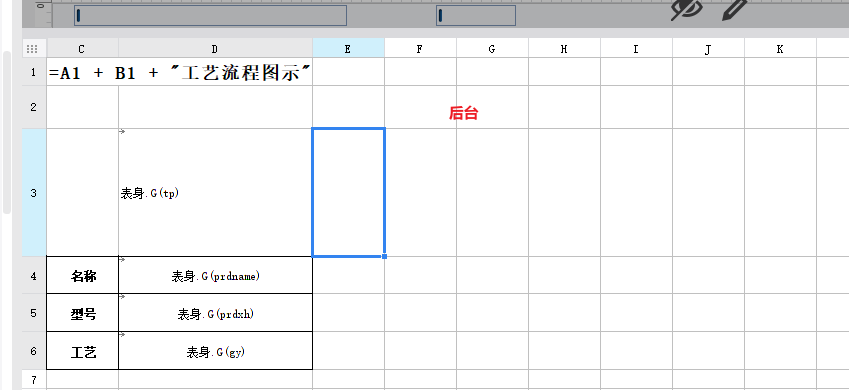Select row 5 header
The image size is (849, 390).
(x=34, y=313)
